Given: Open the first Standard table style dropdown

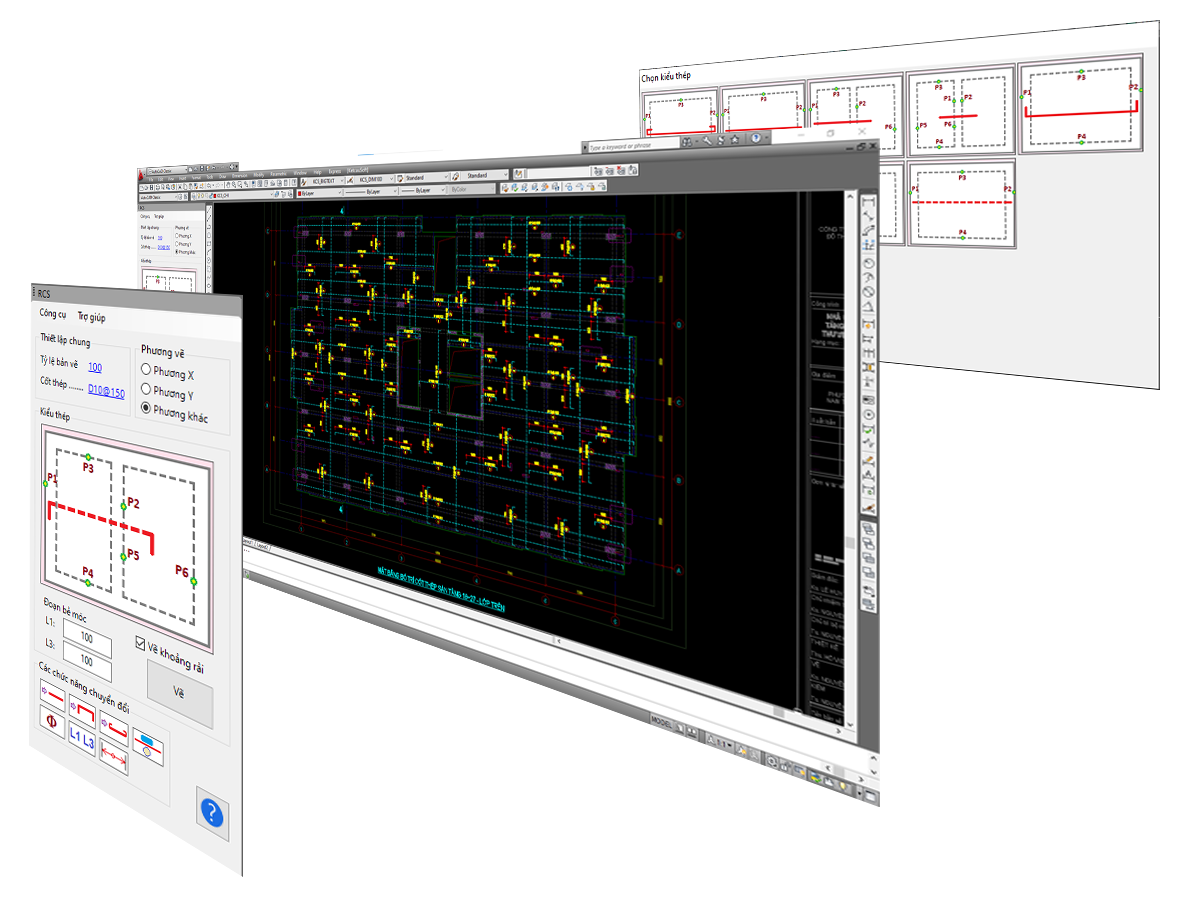Looking at the screenshot, I should (423, 178).
